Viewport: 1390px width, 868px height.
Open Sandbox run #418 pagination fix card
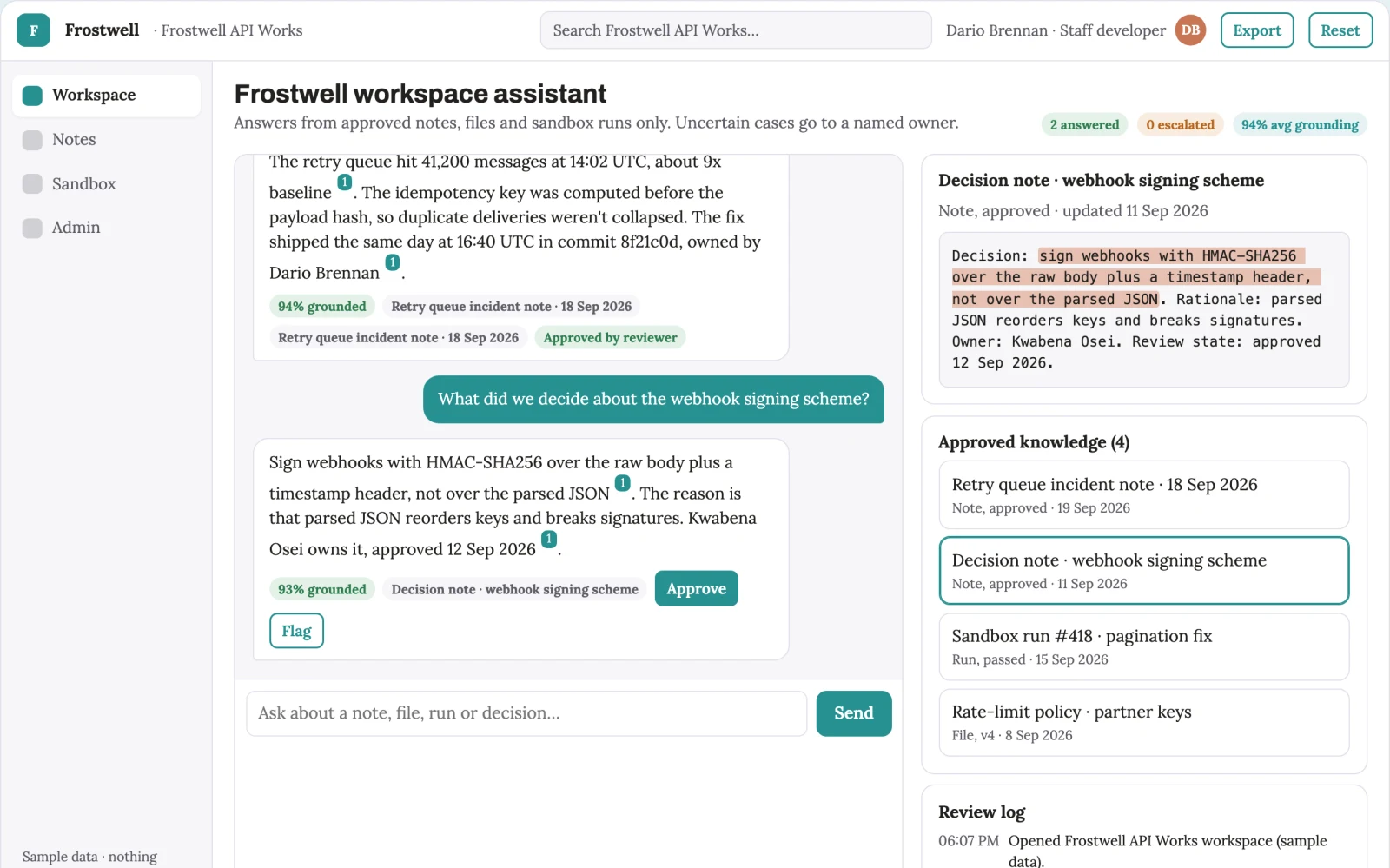1144,646
